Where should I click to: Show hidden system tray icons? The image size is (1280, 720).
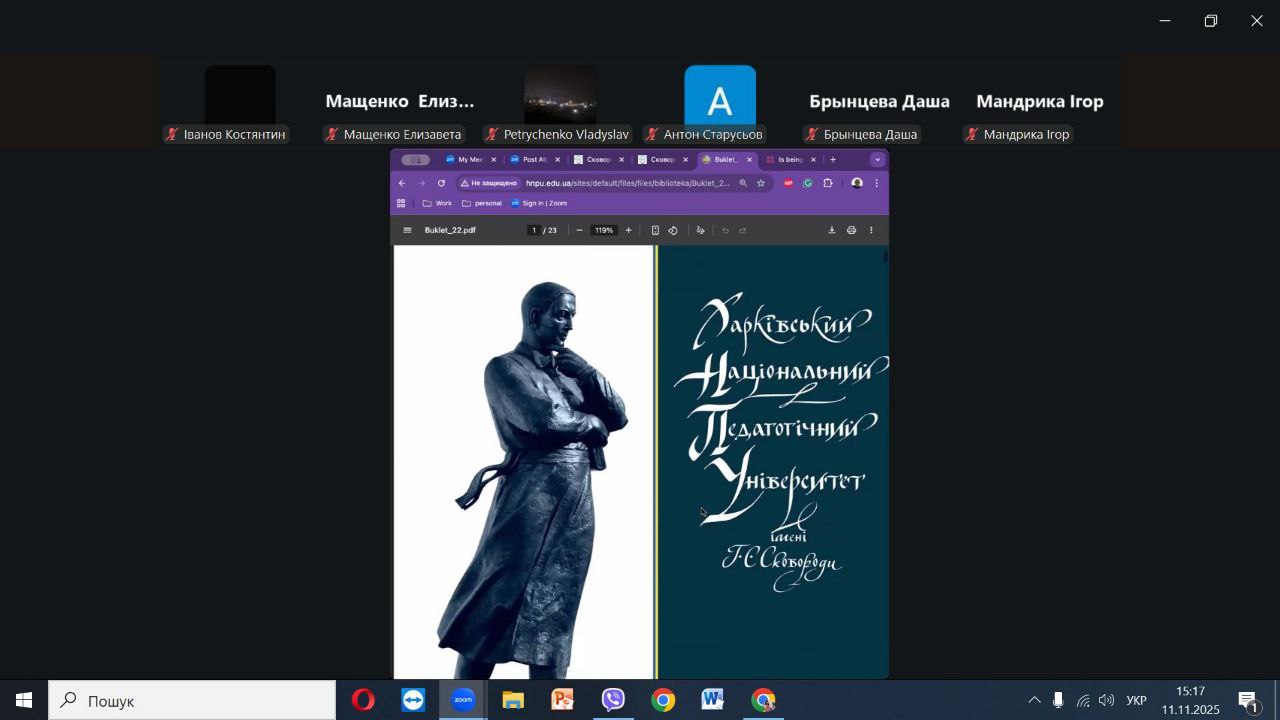tap(1034, 700)
